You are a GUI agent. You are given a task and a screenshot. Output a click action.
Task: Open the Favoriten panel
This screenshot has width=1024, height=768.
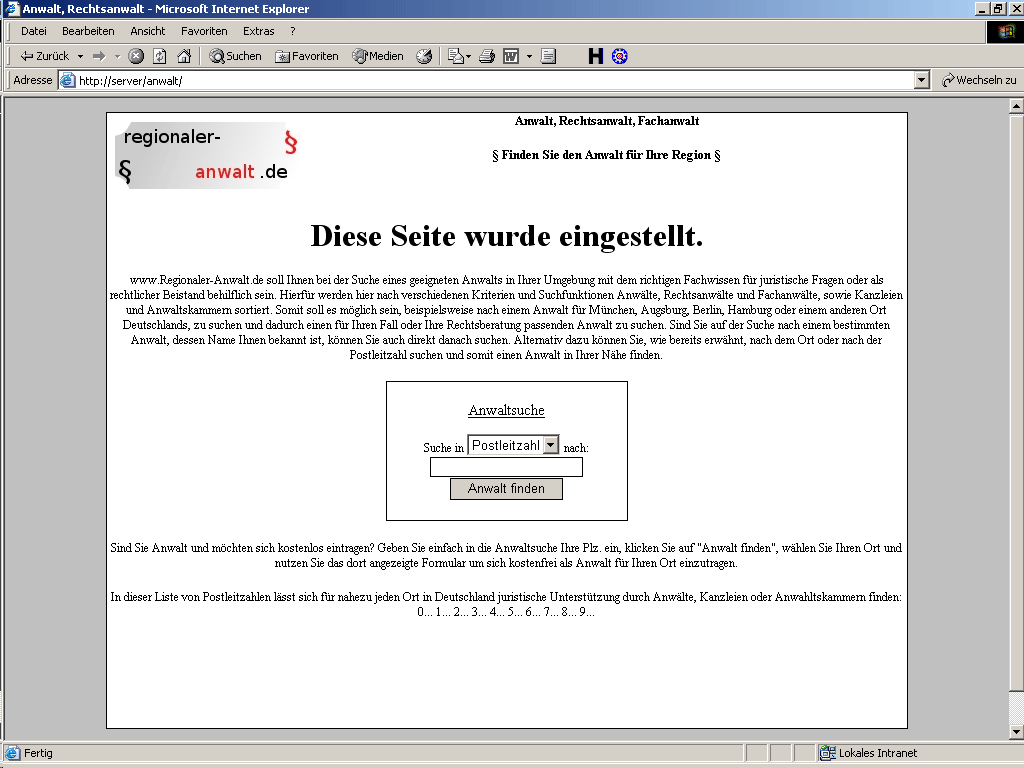pos(307,56)
